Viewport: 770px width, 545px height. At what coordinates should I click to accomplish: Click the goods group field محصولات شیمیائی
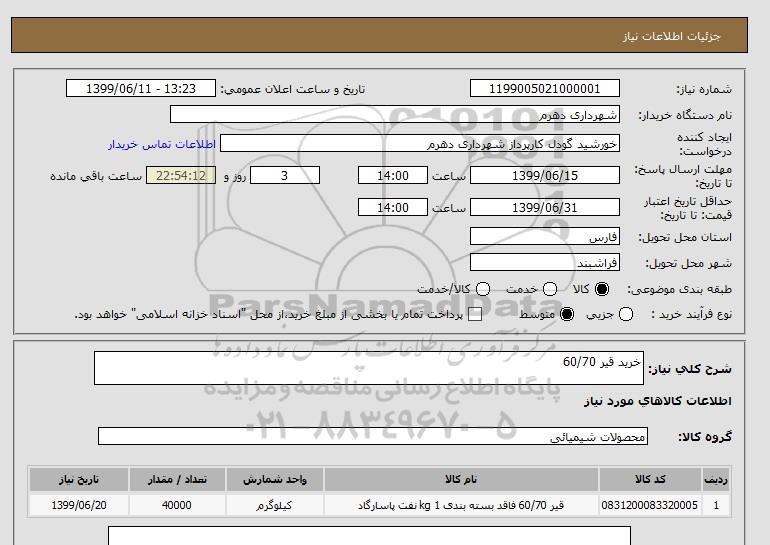tap(373, 436)
